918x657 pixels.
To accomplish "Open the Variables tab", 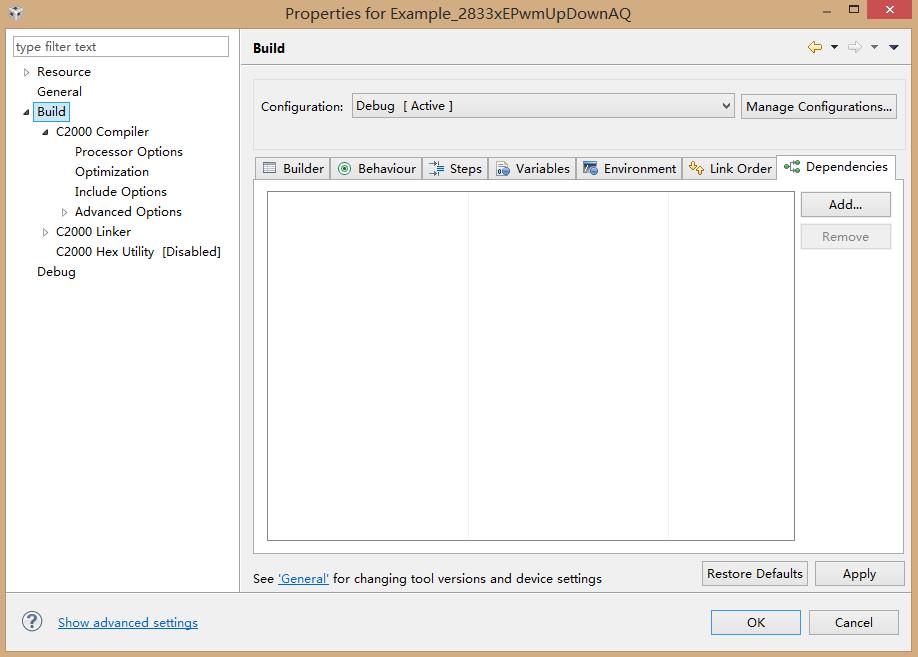I will click(x=532, y=169).
